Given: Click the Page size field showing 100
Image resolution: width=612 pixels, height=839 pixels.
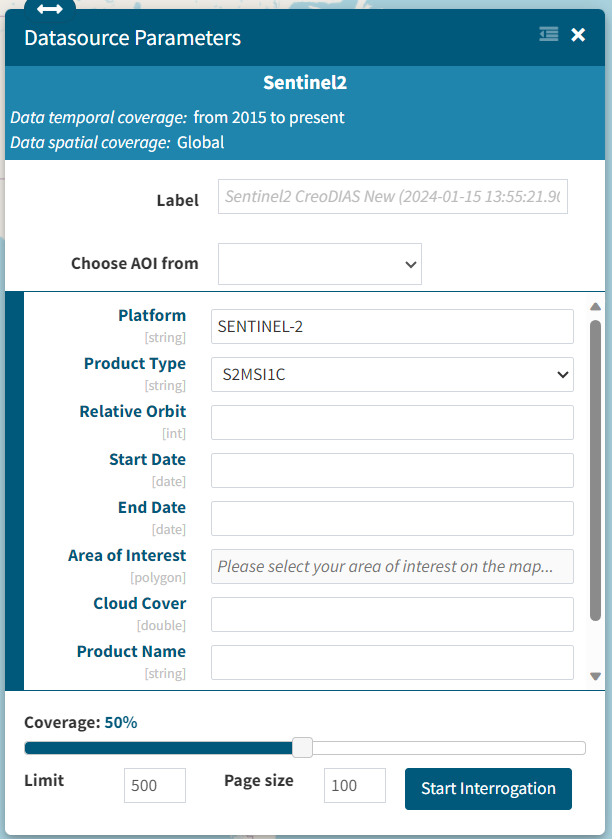Looking at the screenshot, I should [x=355, y=785].
